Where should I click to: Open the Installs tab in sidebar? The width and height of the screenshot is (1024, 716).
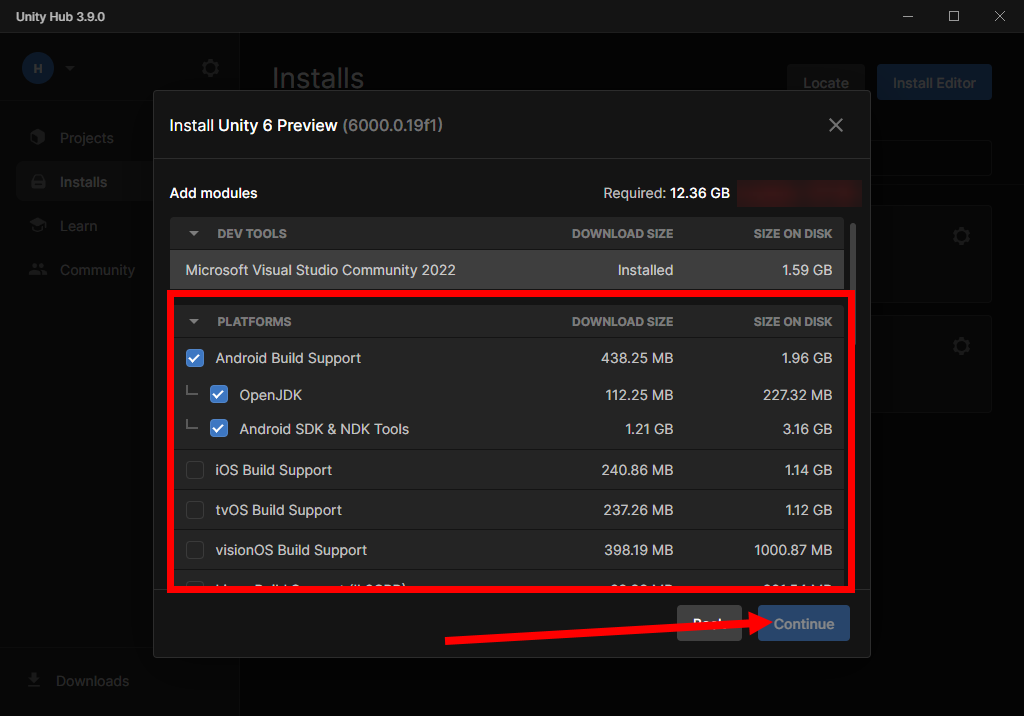tap(85, 182)
